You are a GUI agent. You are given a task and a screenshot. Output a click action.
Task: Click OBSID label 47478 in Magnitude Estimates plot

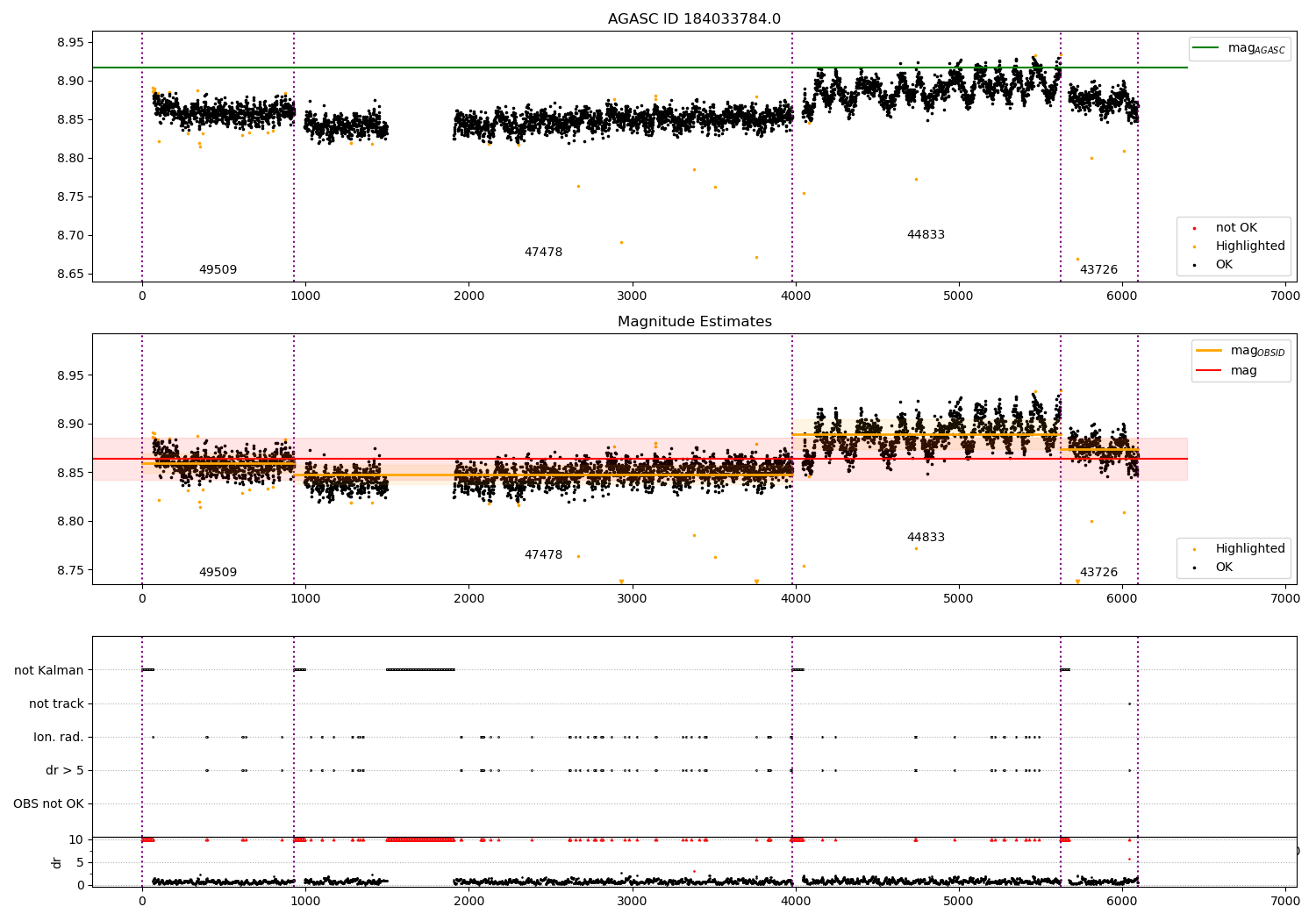(x=543, y=555)
